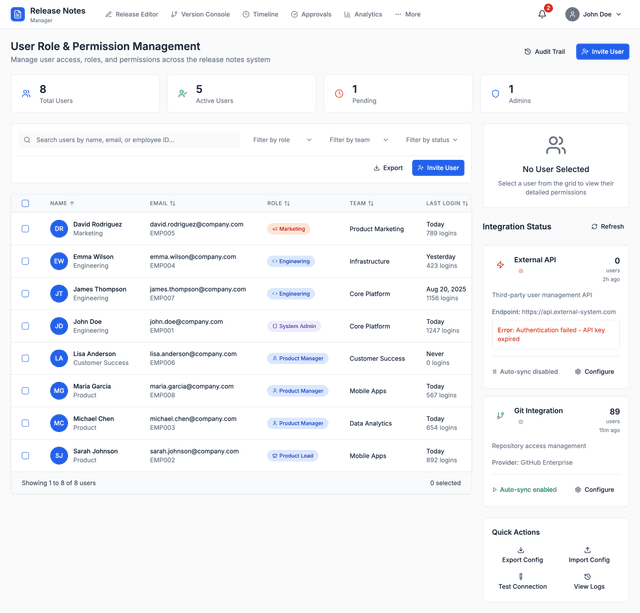Switch to the Version Console tab
The width and height of the screenshot is (640, 613).
[x=200, y=15]
